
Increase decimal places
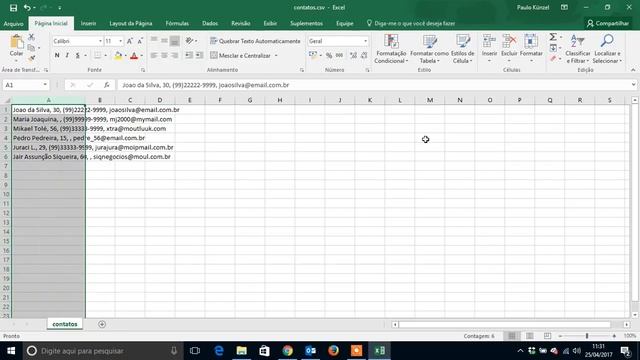(x=353, y=56)
